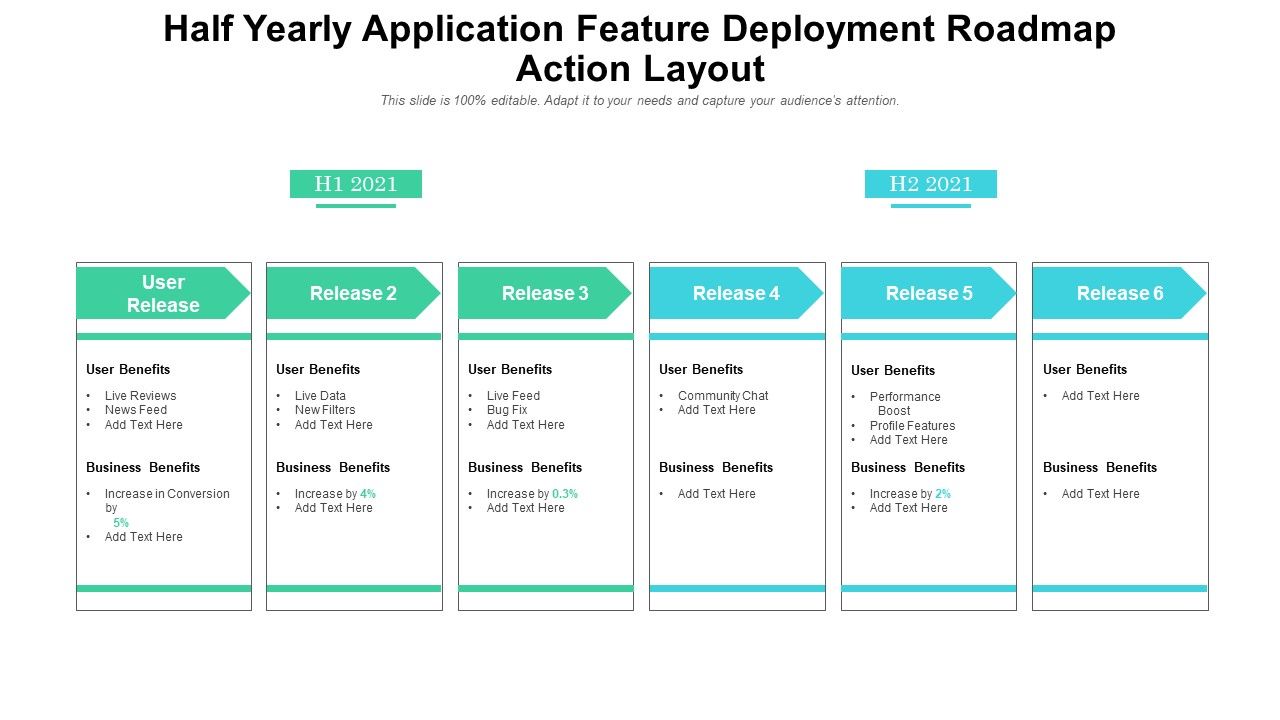
Task: Click 'User Benefits' heading in Release 4 card
Action: tap(701, 369)
